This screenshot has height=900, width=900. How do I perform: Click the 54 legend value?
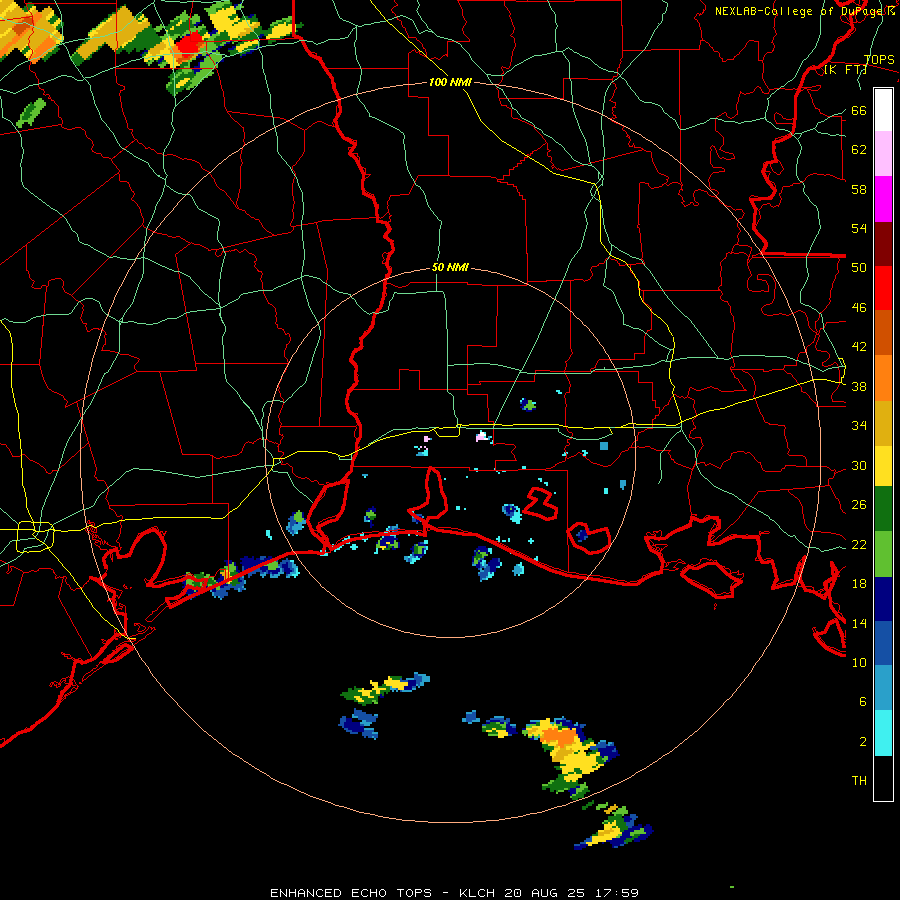[x=859, y=229]
